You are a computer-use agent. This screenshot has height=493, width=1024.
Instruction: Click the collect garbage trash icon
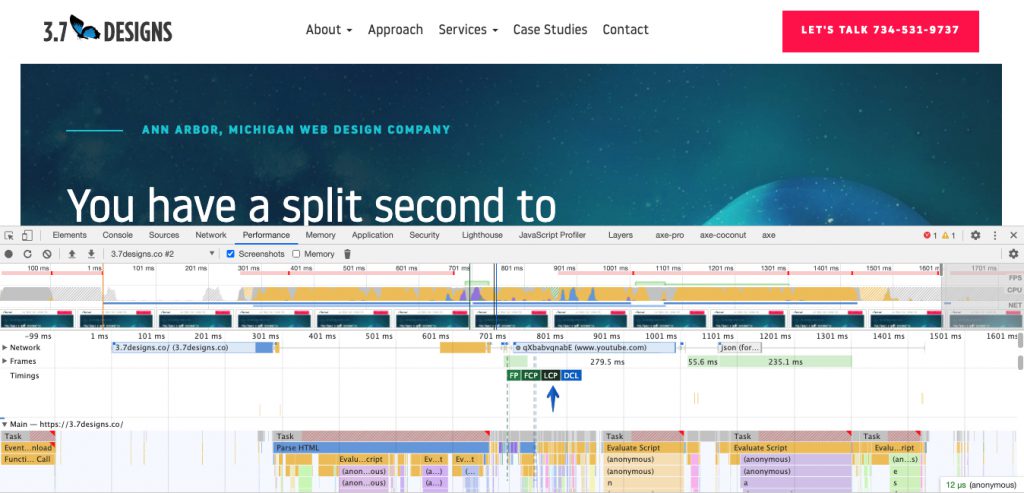point(348,254)
